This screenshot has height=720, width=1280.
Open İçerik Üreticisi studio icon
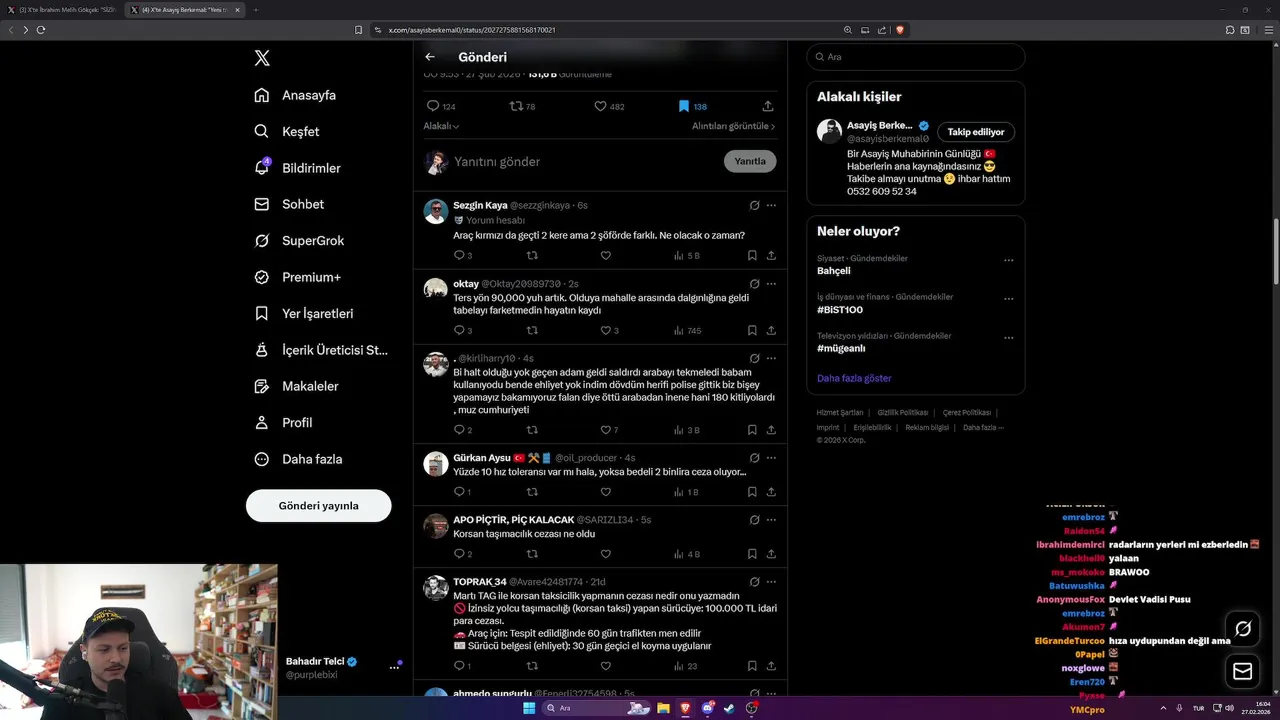click(x=261, y=350)
